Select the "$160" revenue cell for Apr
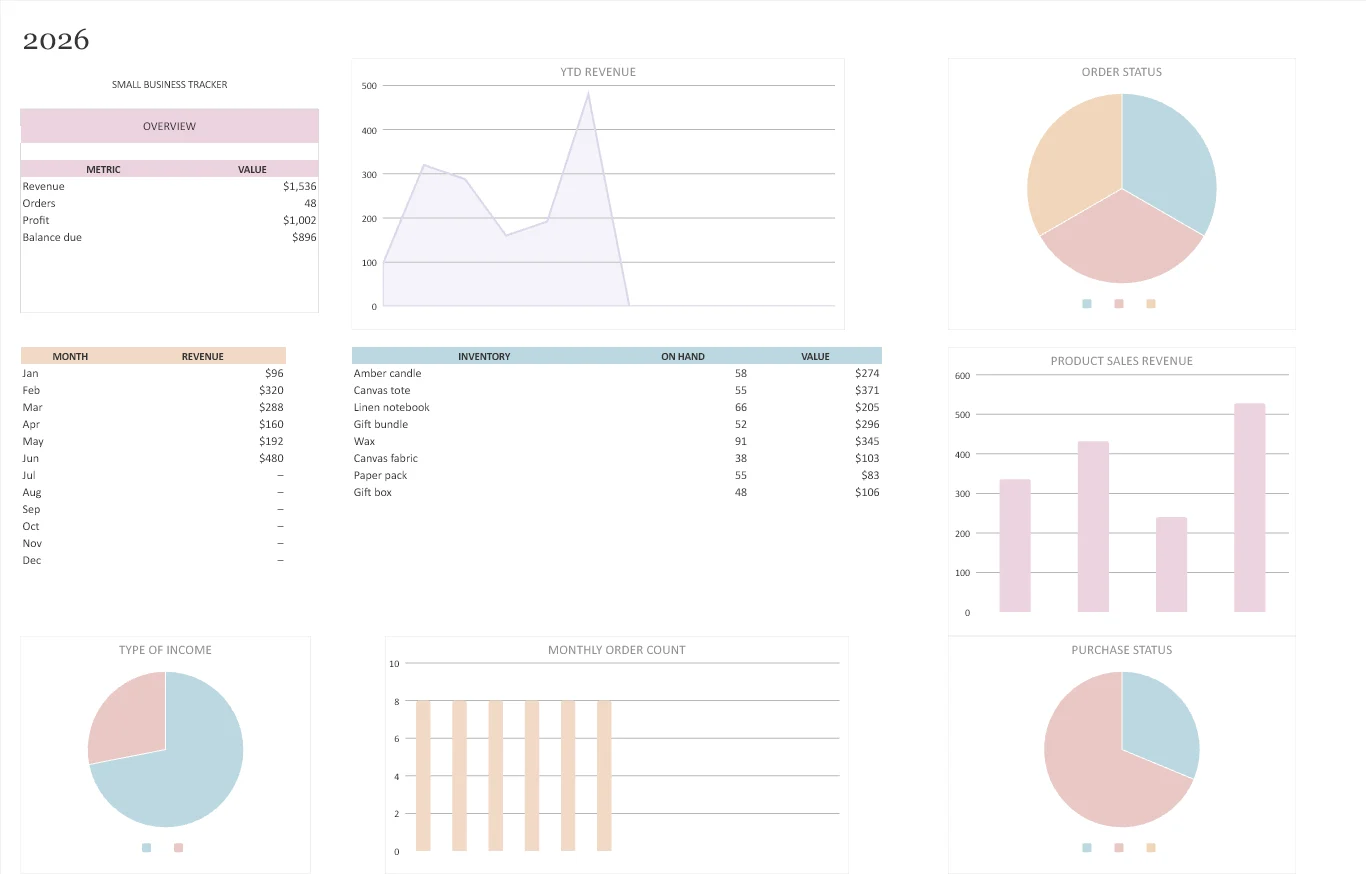Viewport: 1366px width, 874px height. [x=271, y=424]
